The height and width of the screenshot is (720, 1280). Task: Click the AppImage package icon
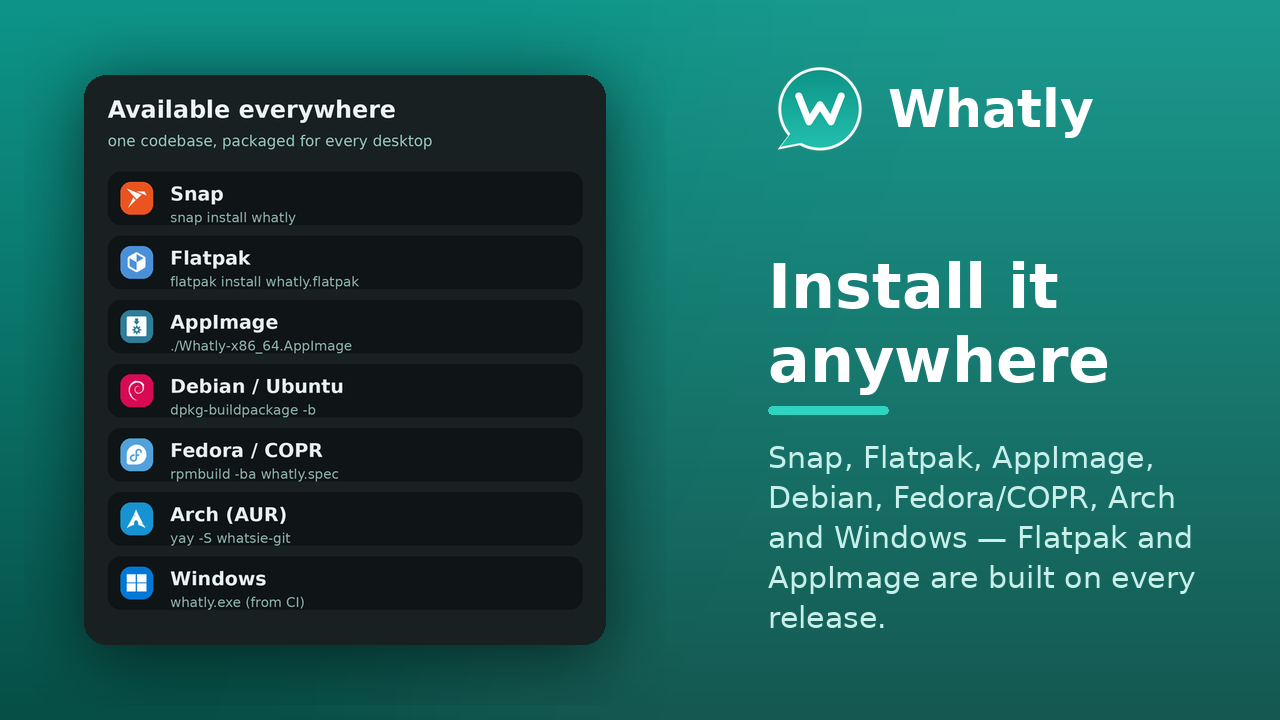[137, 326]
